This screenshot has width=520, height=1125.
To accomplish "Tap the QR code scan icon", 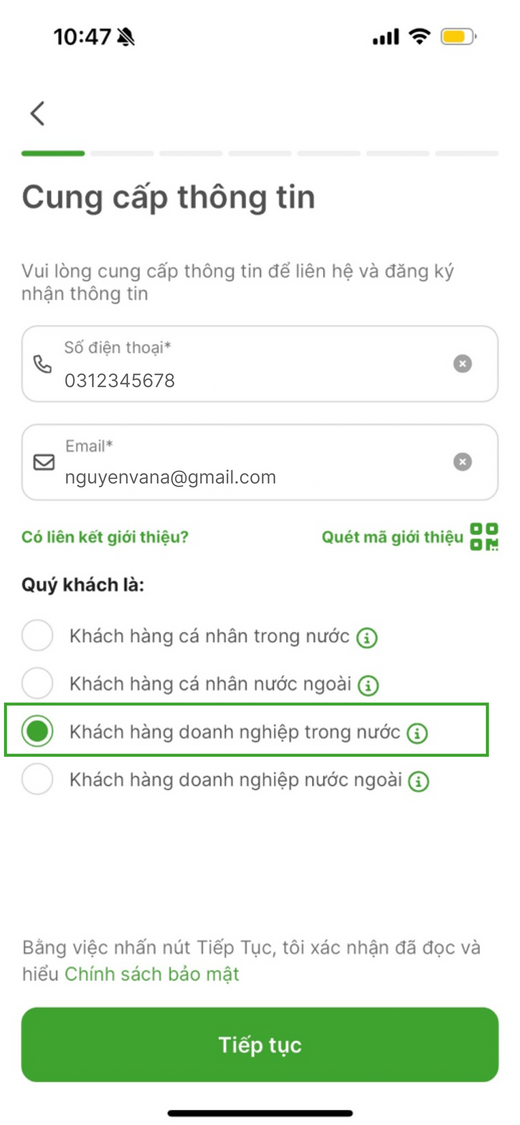I will 484,537.
